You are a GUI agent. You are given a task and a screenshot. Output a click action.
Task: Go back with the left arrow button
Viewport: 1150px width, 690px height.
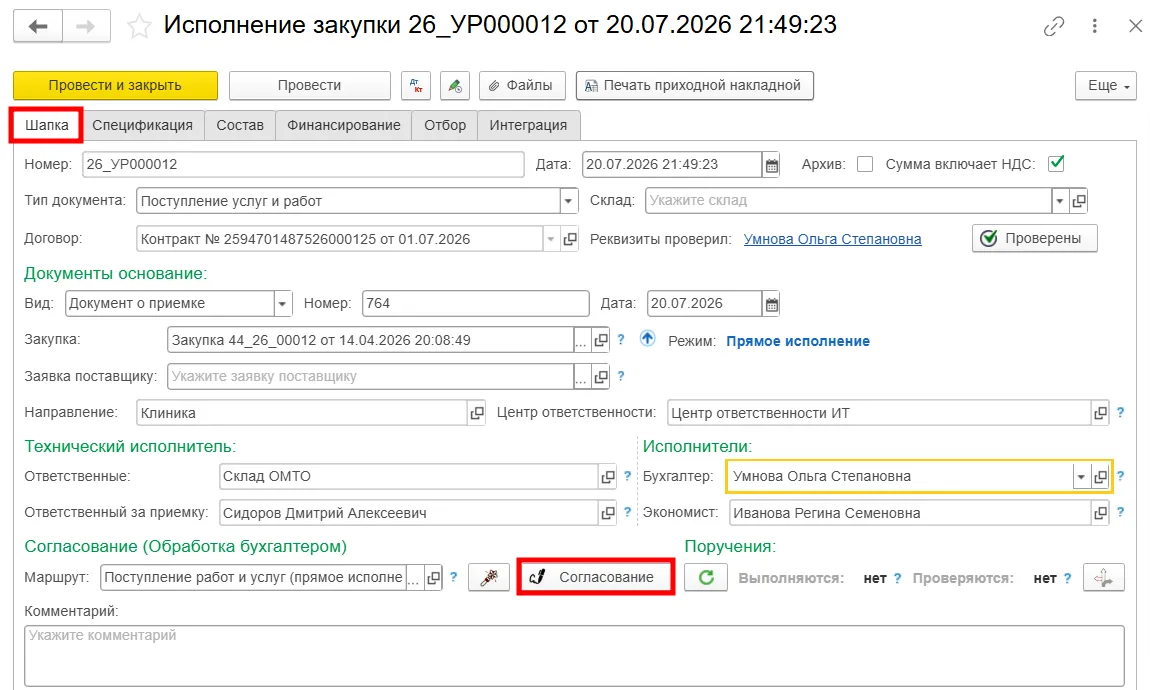click(x=38, y=26)
